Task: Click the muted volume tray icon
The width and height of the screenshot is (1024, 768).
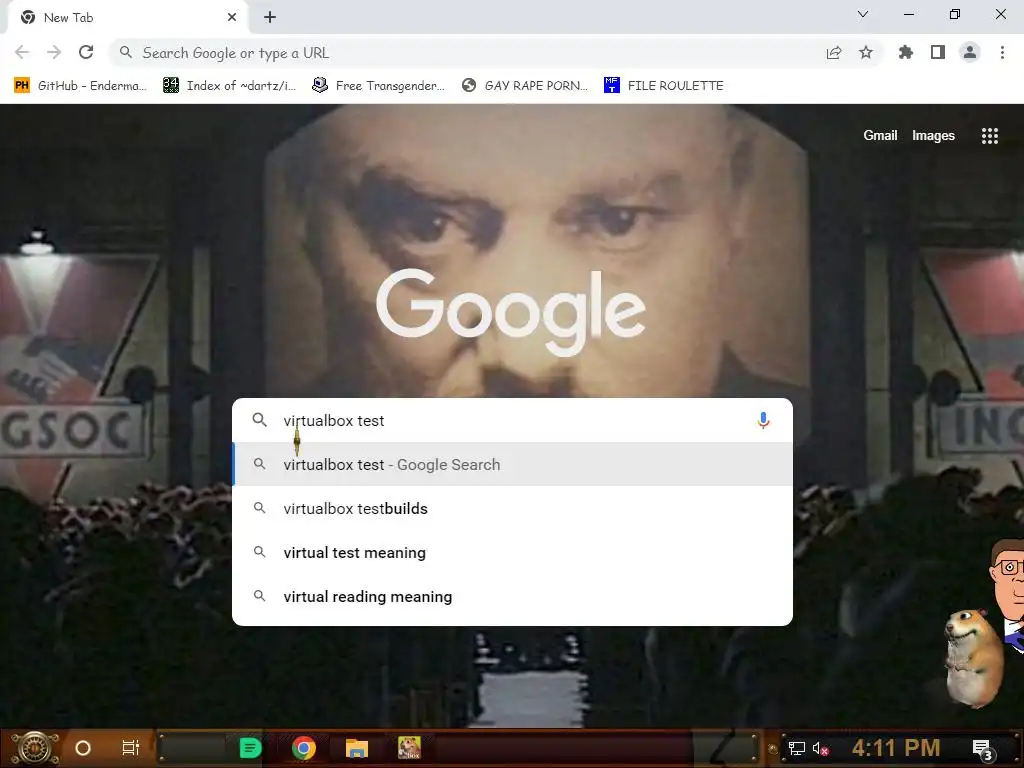Action: point(820,748)
